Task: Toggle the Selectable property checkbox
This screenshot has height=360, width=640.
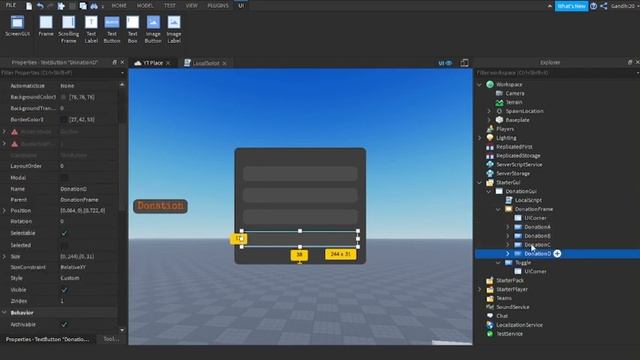Action: (x=64, y=233)
